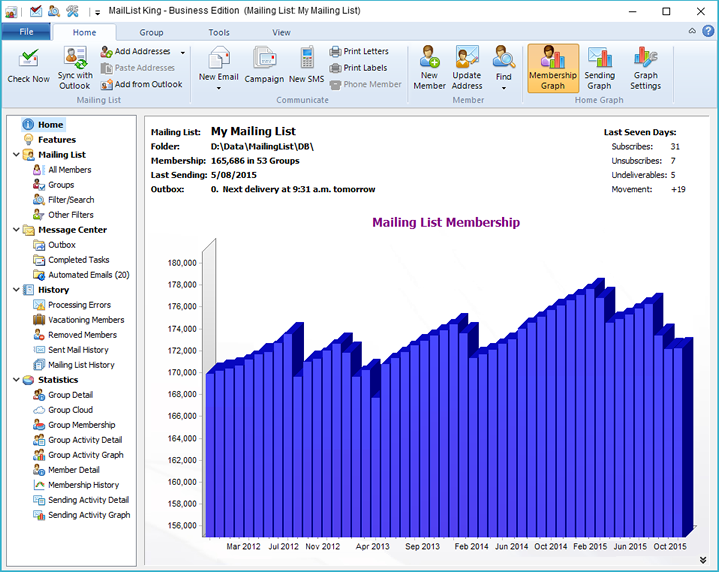Screen dimensions: 719x572
Task: Switch to the Tools ribbon tab
Action: coord(218,33)
